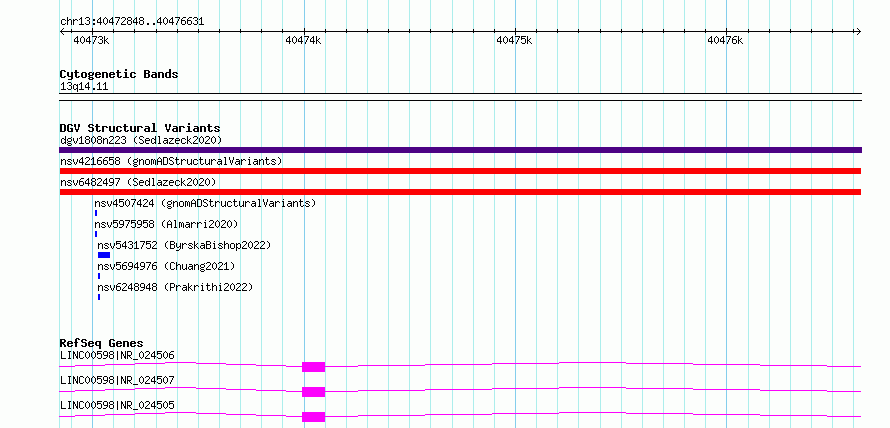Select the 13q14.11 band label
The image size is (890, 428).
84,87
